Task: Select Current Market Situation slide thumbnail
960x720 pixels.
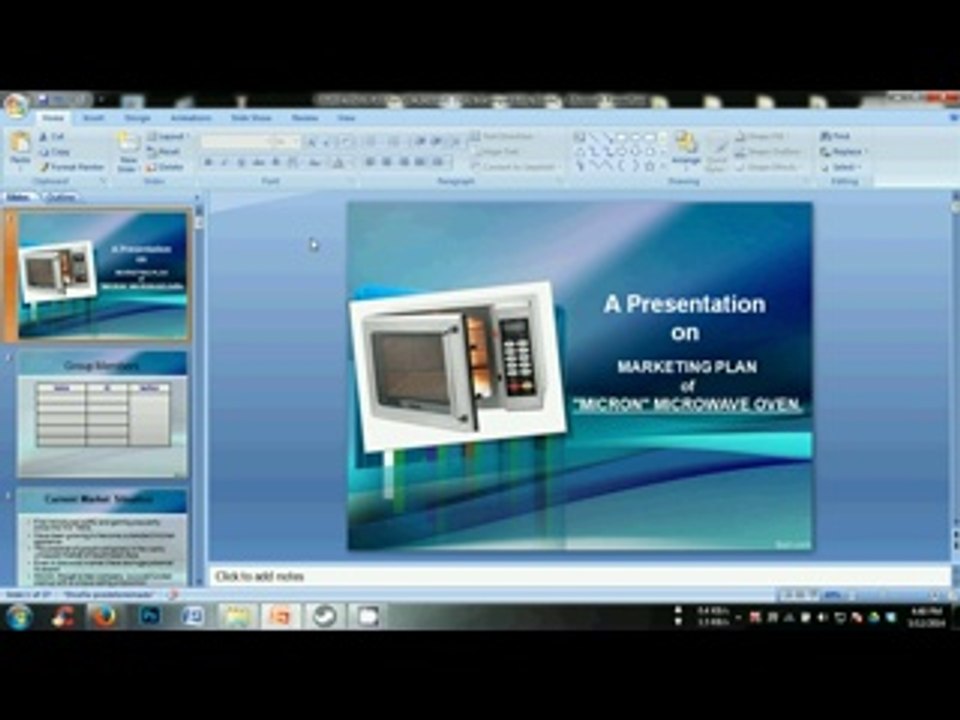Action: pos(103,536)
